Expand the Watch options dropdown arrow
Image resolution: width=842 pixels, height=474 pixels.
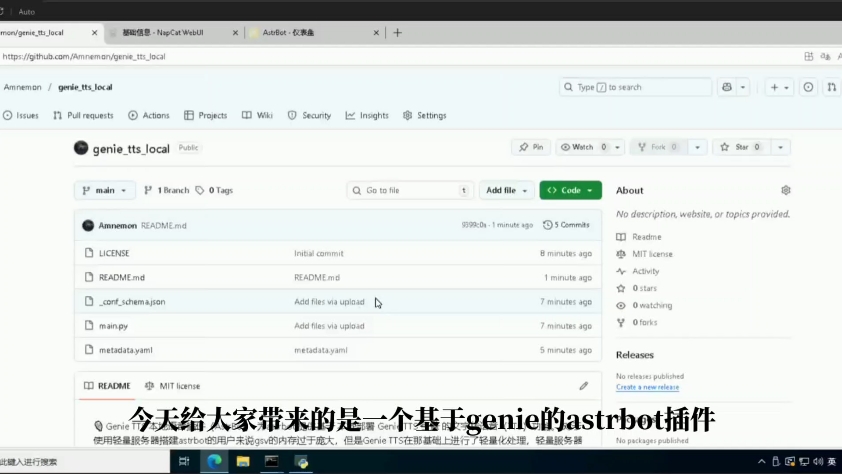618,147
